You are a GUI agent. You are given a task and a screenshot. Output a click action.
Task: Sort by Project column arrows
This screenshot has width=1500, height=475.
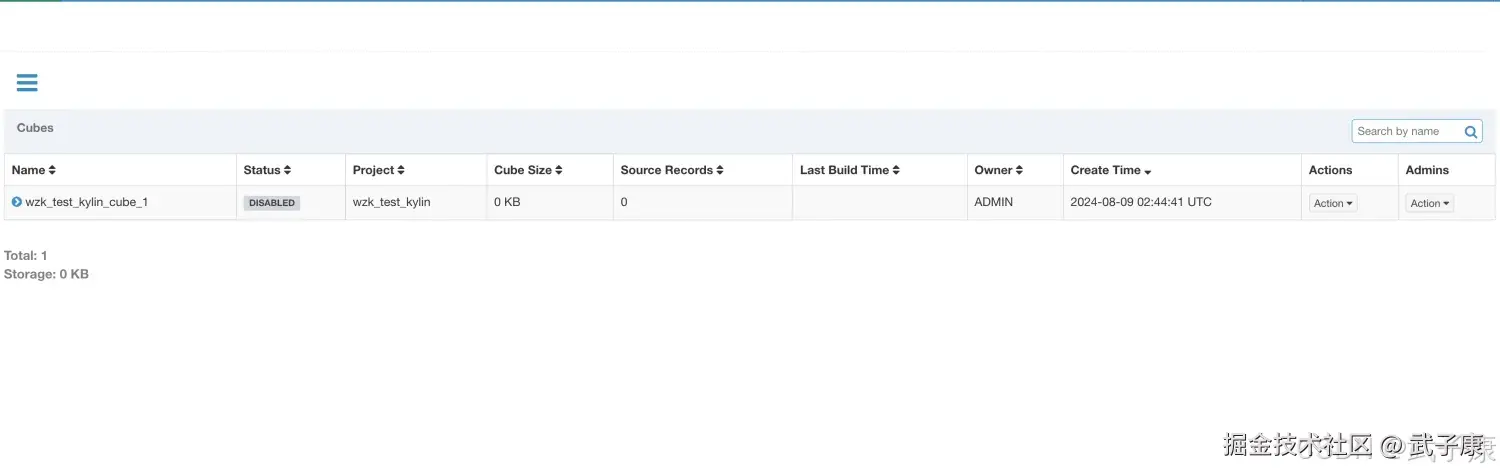401,171
